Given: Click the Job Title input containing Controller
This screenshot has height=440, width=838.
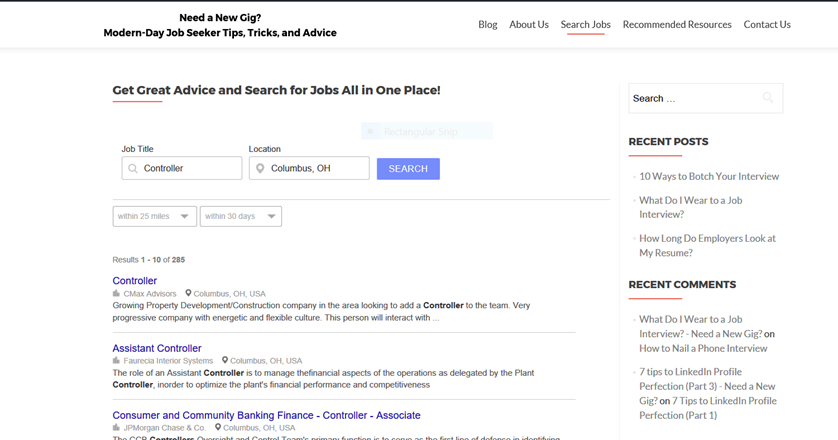Looking at the screenshot, I should pyautogui.click(x=182, y=168).
